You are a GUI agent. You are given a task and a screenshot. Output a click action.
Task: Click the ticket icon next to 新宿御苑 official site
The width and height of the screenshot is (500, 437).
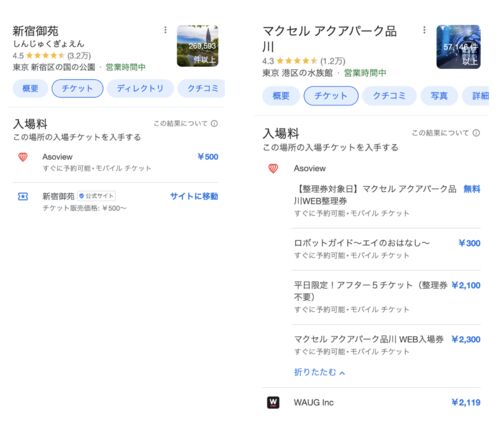click(x=23, y=197)
